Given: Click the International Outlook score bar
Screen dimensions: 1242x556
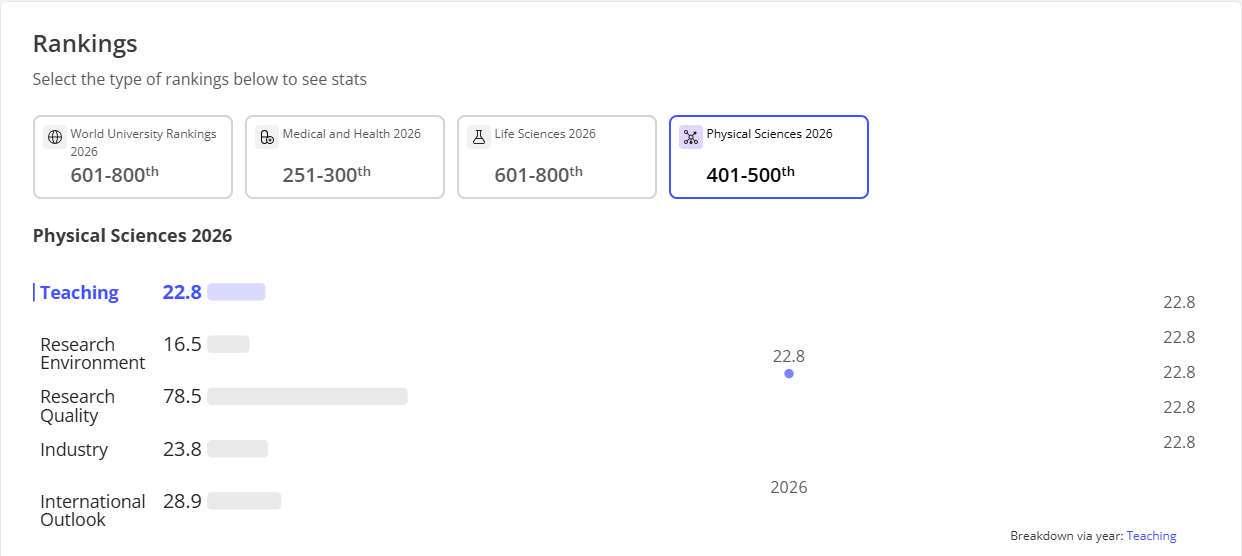Looking at the screenshot, I should click(244, 501).
